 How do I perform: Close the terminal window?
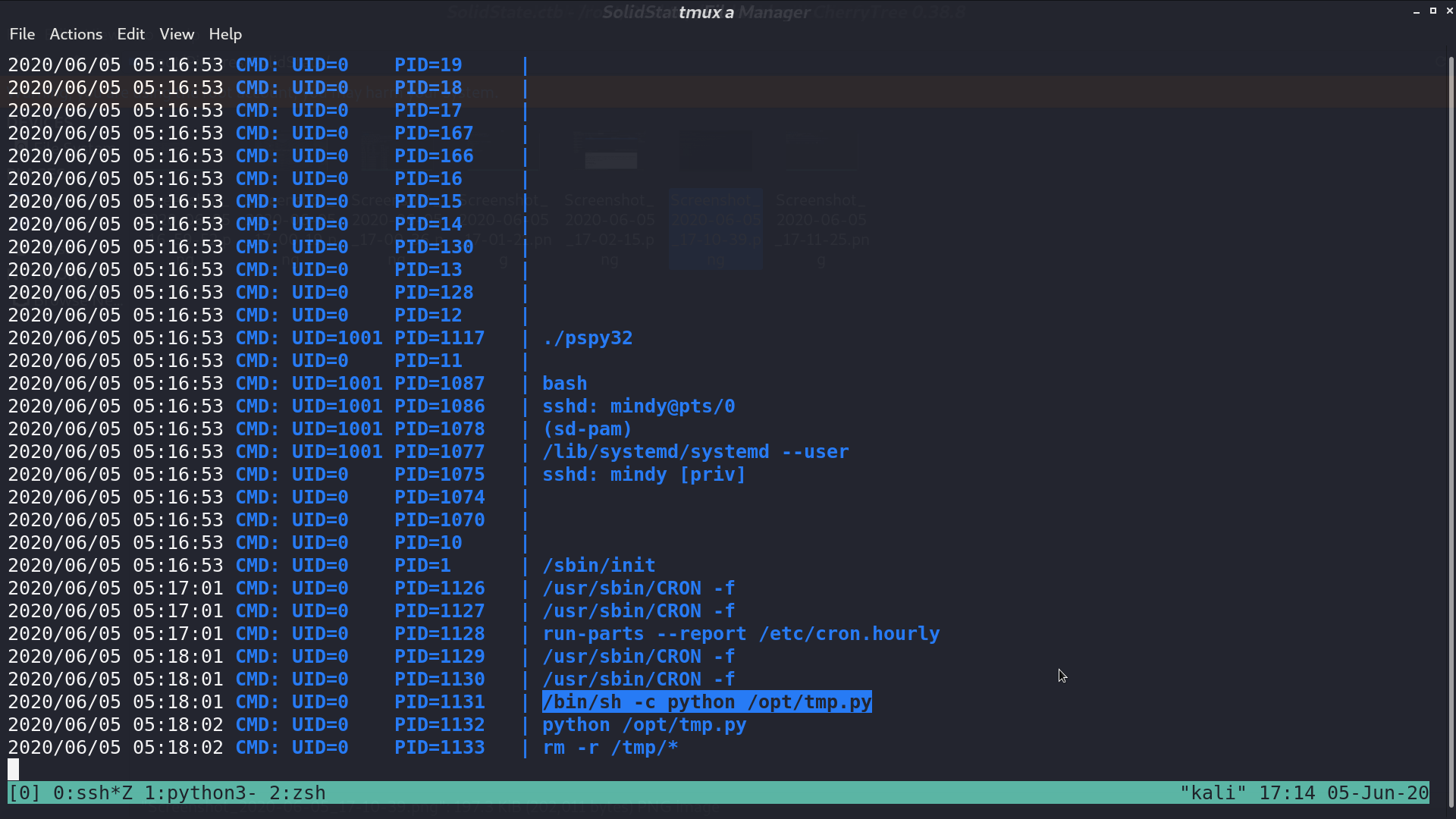(x=1449, y=11)
